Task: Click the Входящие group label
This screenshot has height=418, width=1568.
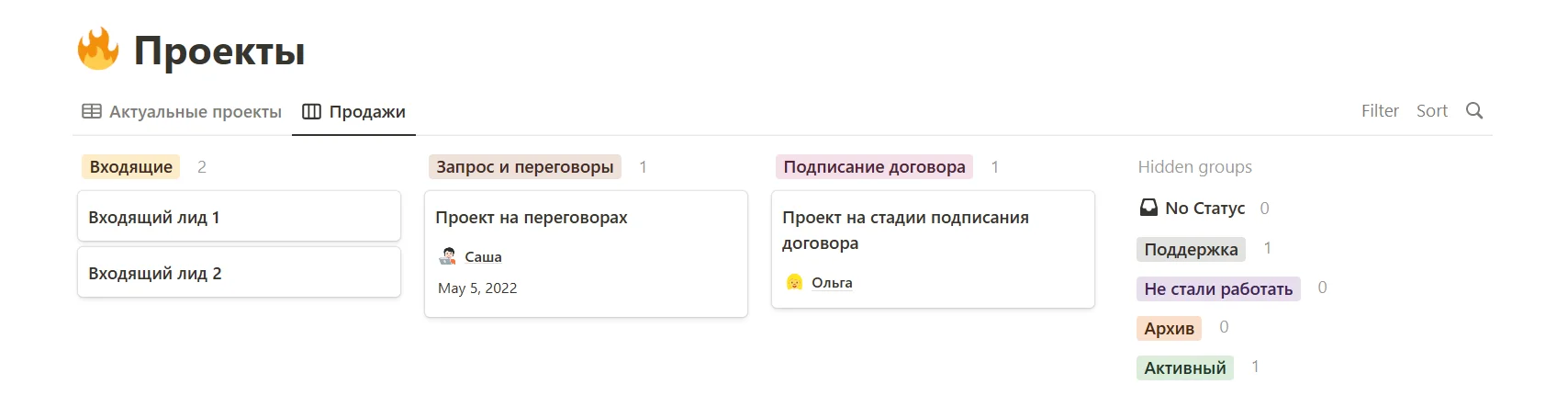Action: [131, 167]
